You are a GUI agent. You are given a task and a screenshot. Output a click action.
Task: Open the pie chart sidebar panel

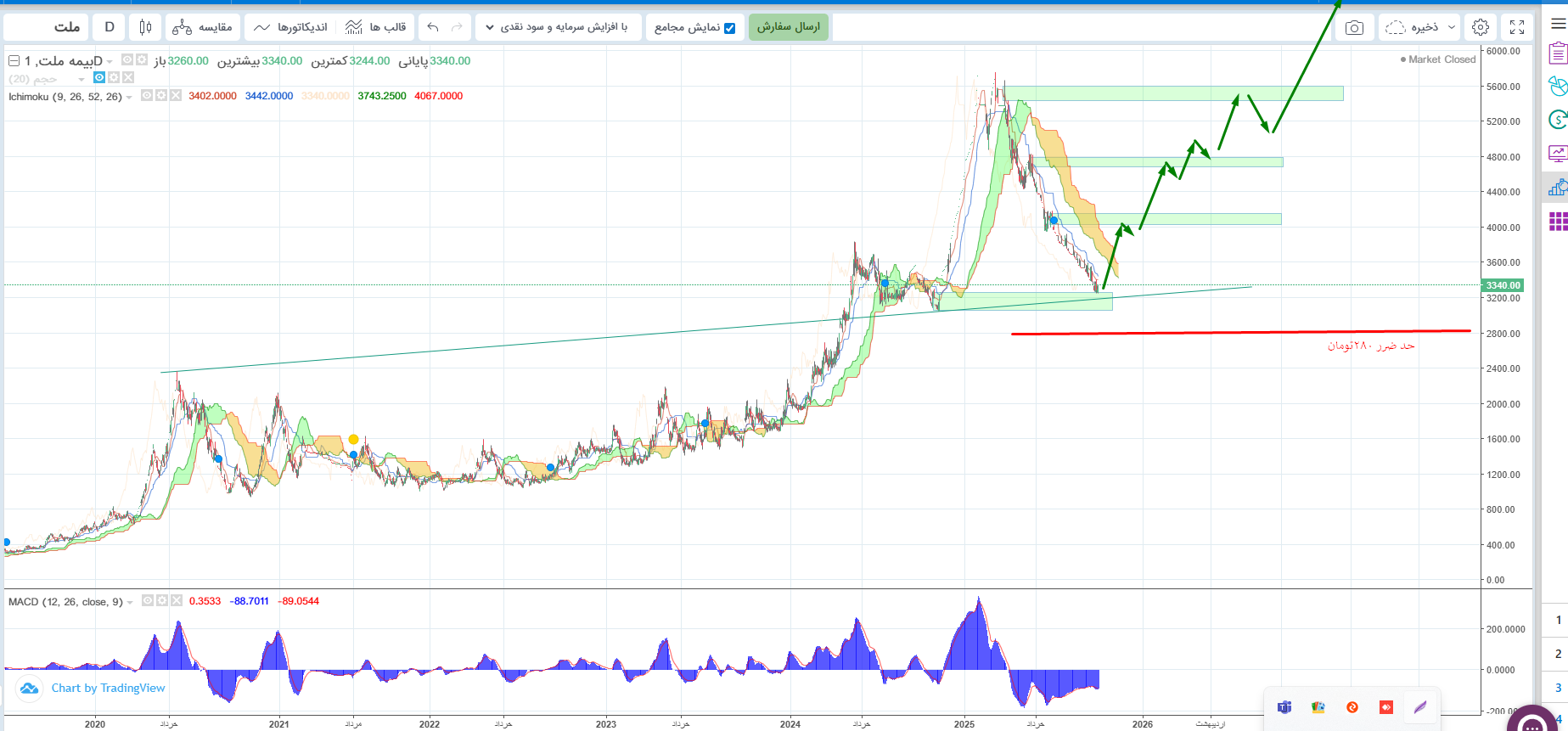click(x=1557, y=87)
